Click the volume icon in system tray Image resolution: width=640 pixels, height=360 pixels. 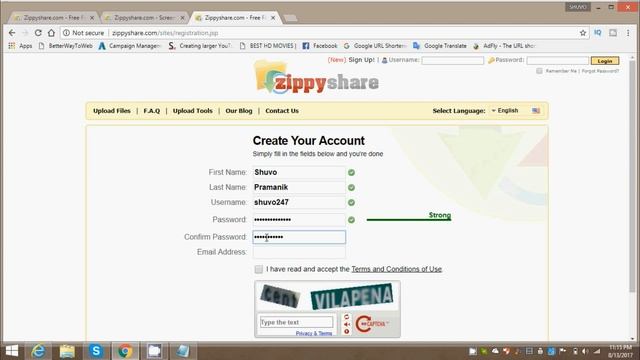(585, 351)
